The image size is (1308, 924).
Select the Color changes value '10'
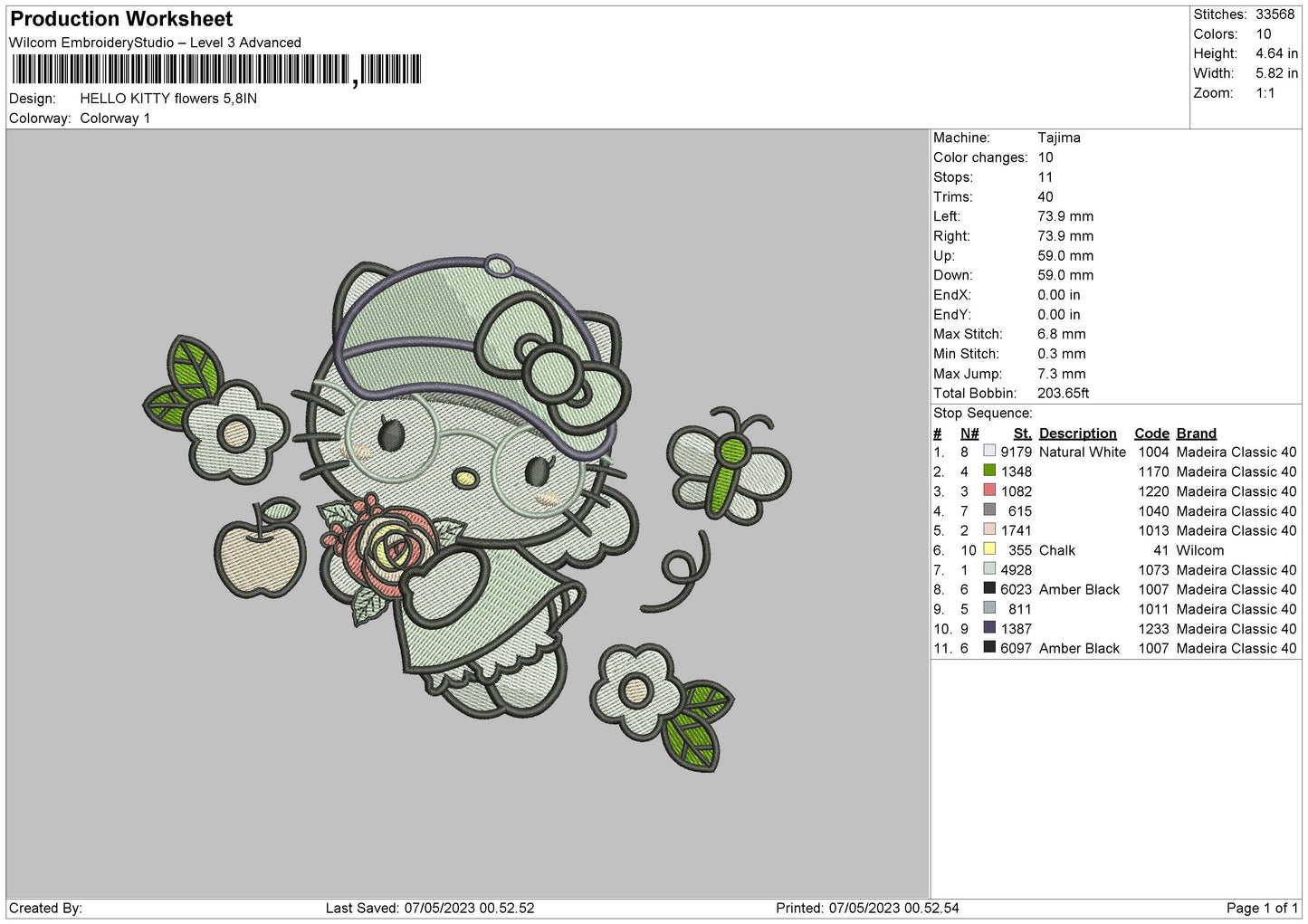pyautogui.click(x=1045, y=157)
